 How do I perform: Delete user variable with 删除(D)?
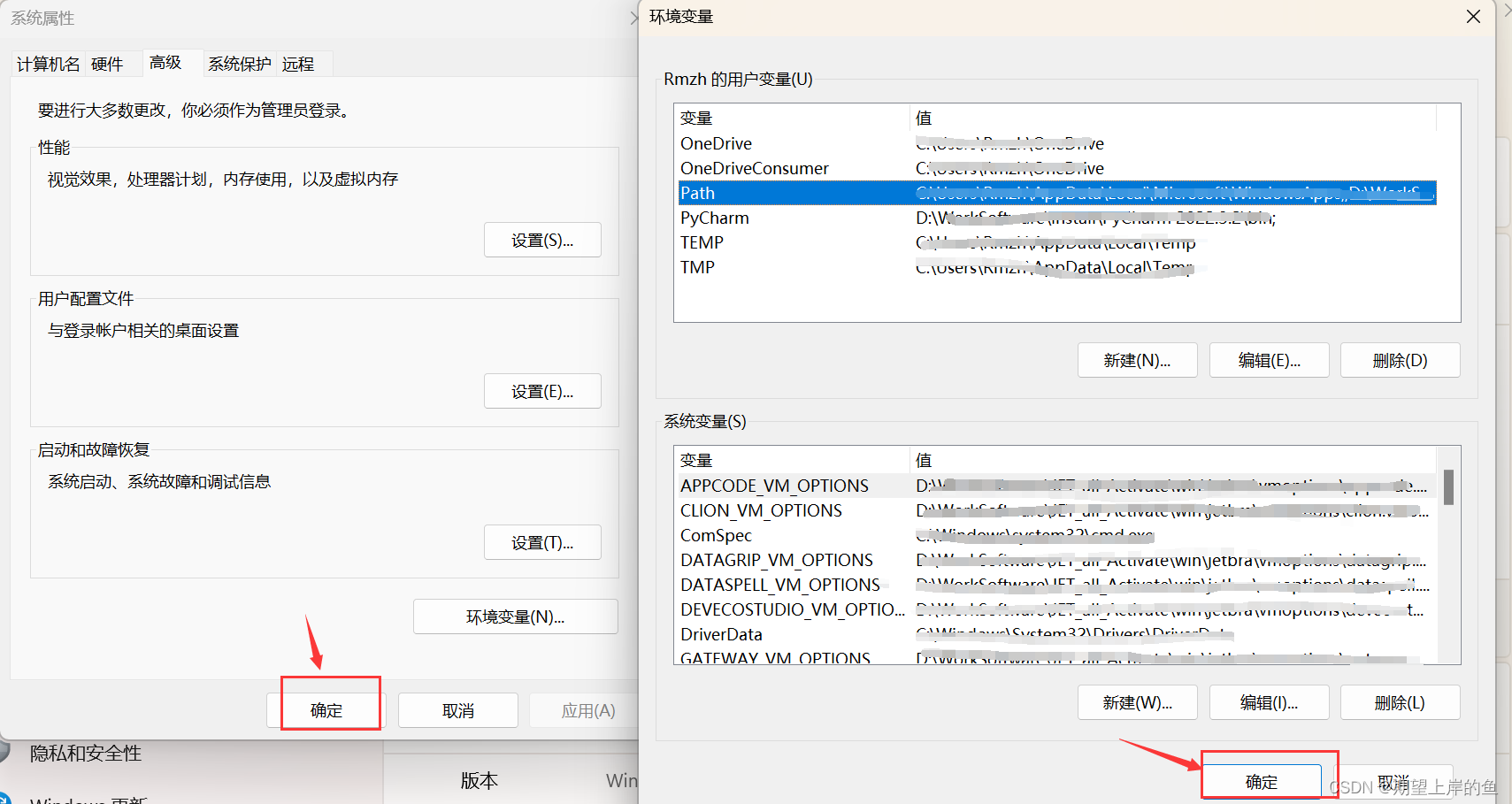click(x=1400, y=360)
